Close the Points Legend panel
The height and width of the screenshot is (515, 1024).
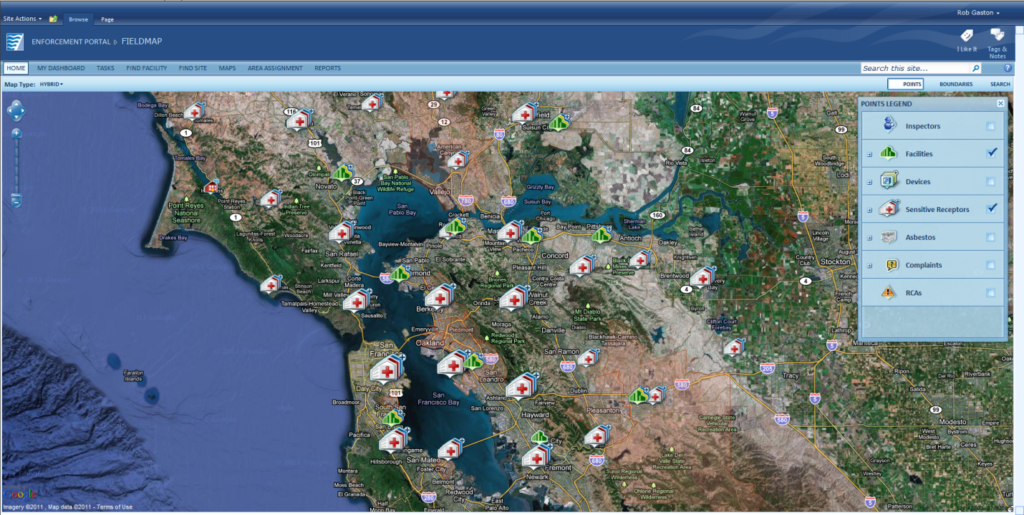pyautogui.click(x=1000, y=103)
